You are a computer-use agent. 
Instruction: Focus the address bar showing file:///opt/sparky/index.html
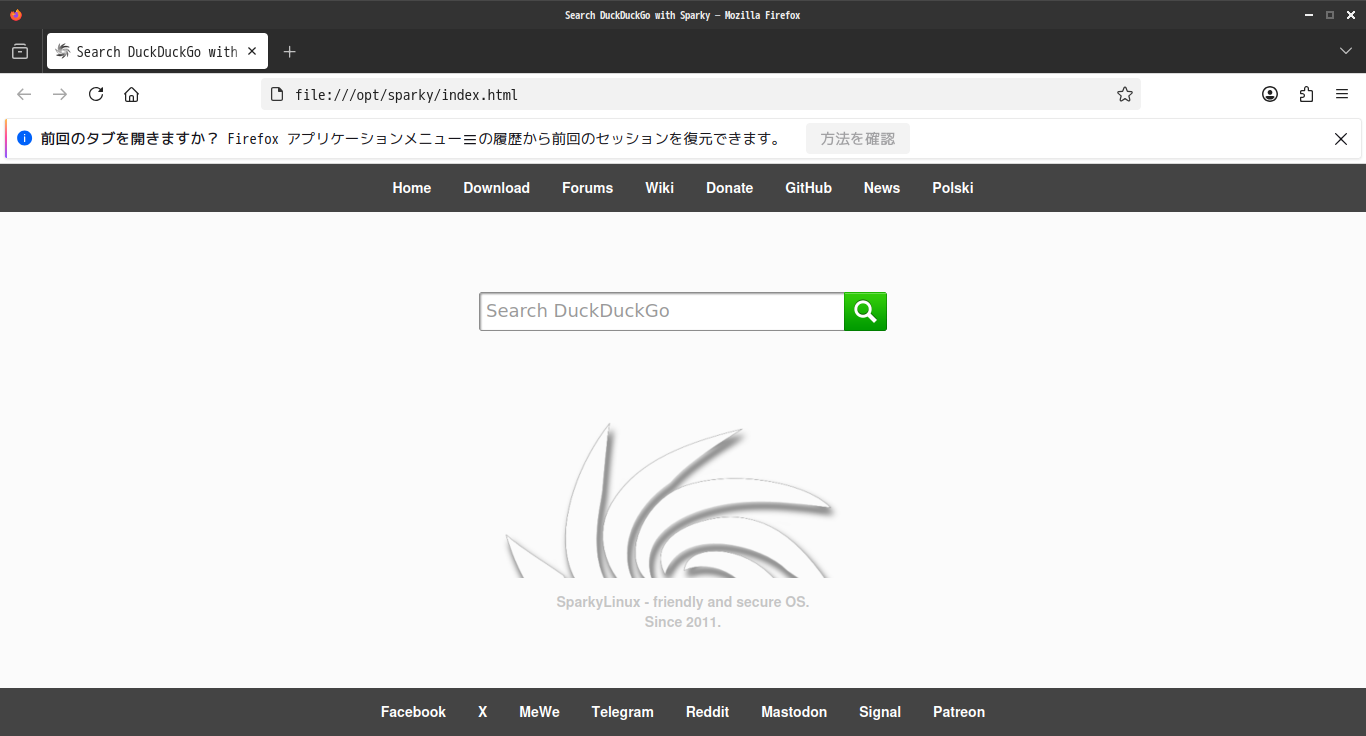[x=700, y=95]
